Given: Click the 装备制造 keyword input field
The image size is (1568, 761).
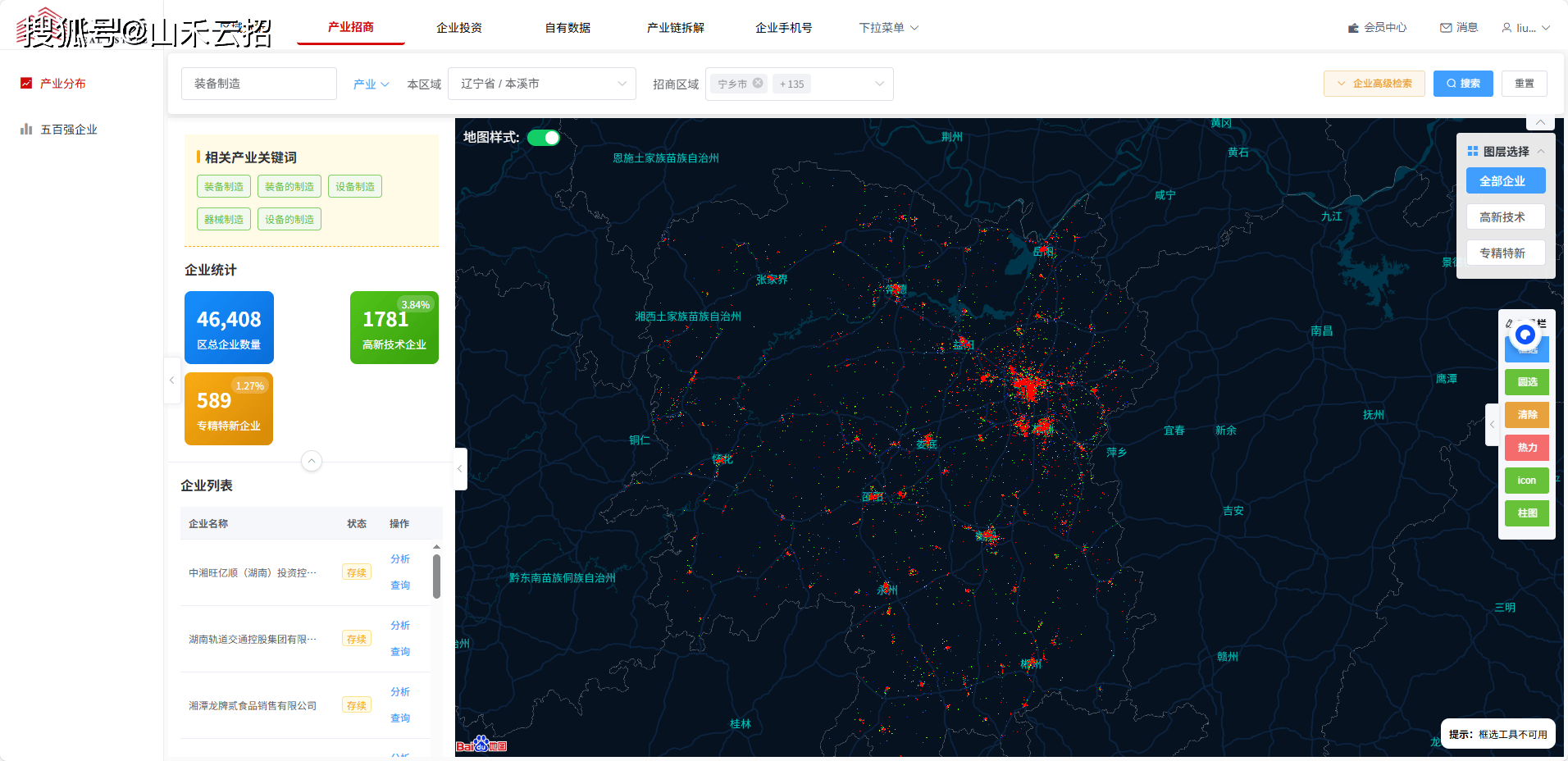Looking at the screenshot, I should (258, 84).
